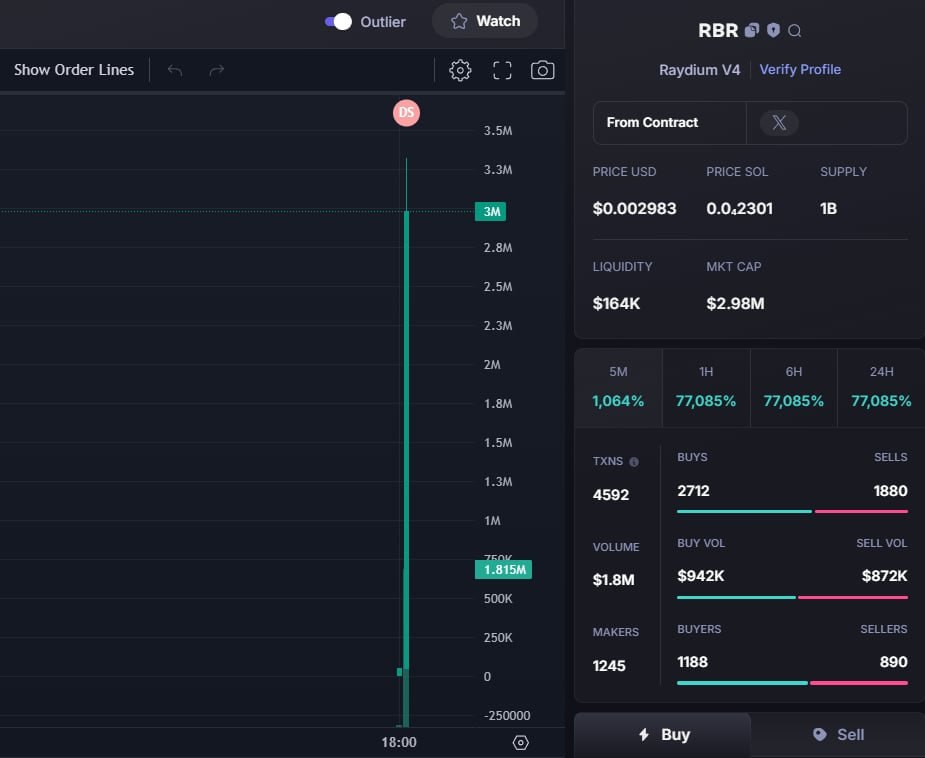This screenshot has height=758, width=925.
Task: Click the Buys count 2712
Action: pos(693,491)
